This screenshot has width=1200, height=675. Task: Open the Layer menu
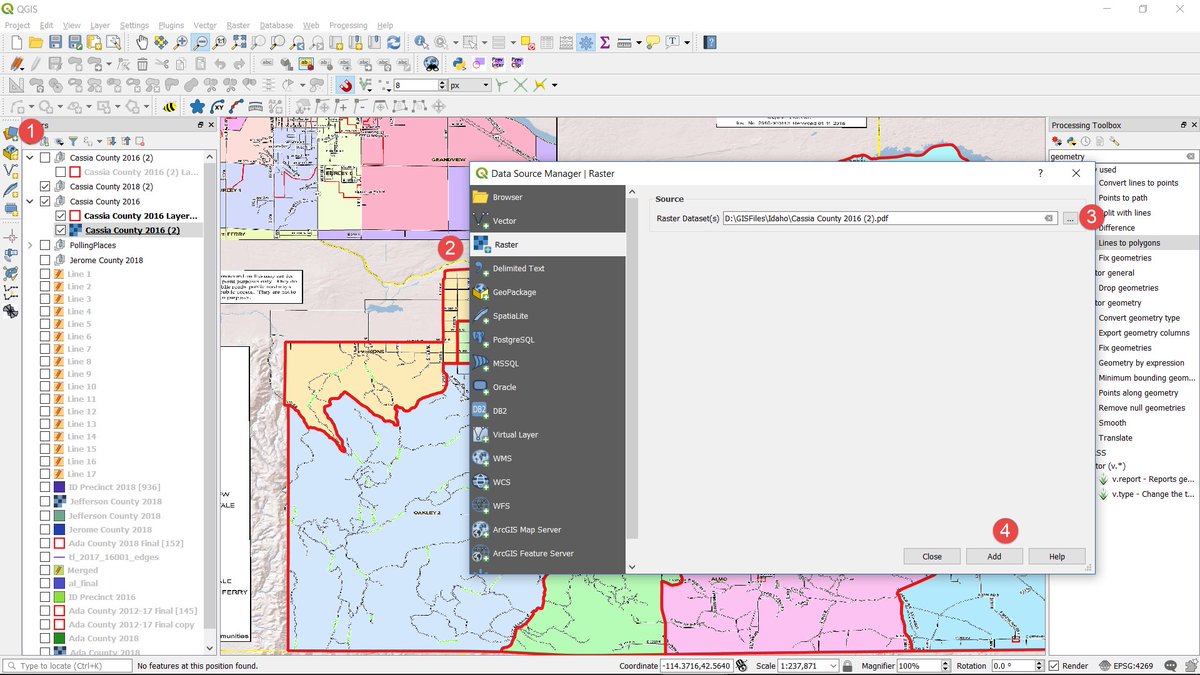(x=100, y=25)
